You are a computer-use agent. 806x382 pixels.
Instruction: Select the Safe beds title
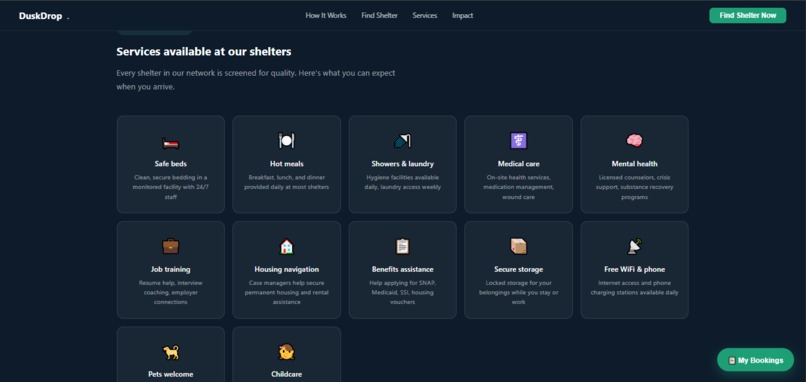pos(171,164)
